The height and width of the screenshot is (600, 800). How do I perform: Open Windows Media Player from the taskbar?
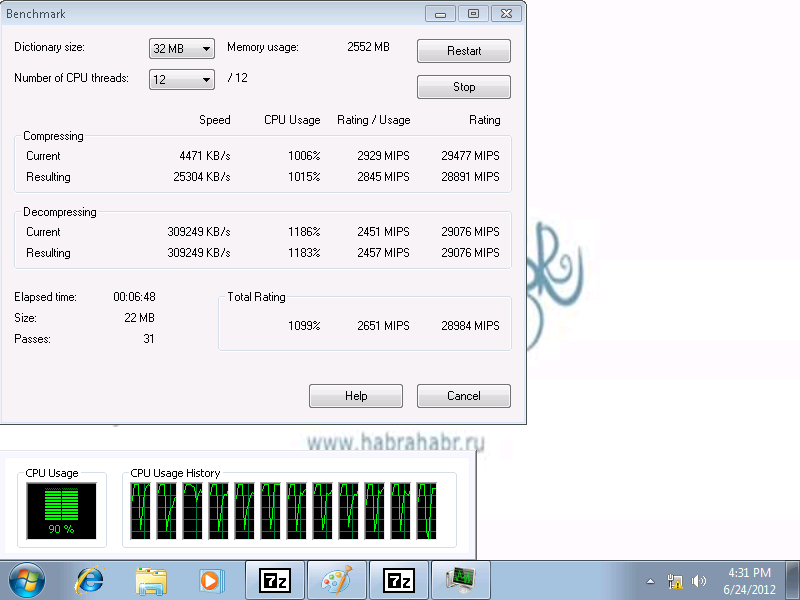pos(211,581)
